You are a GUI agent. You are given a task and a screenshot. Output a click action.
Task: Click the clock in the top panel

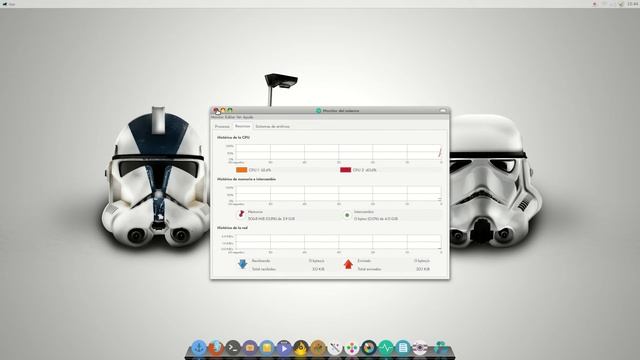[633, 4]
